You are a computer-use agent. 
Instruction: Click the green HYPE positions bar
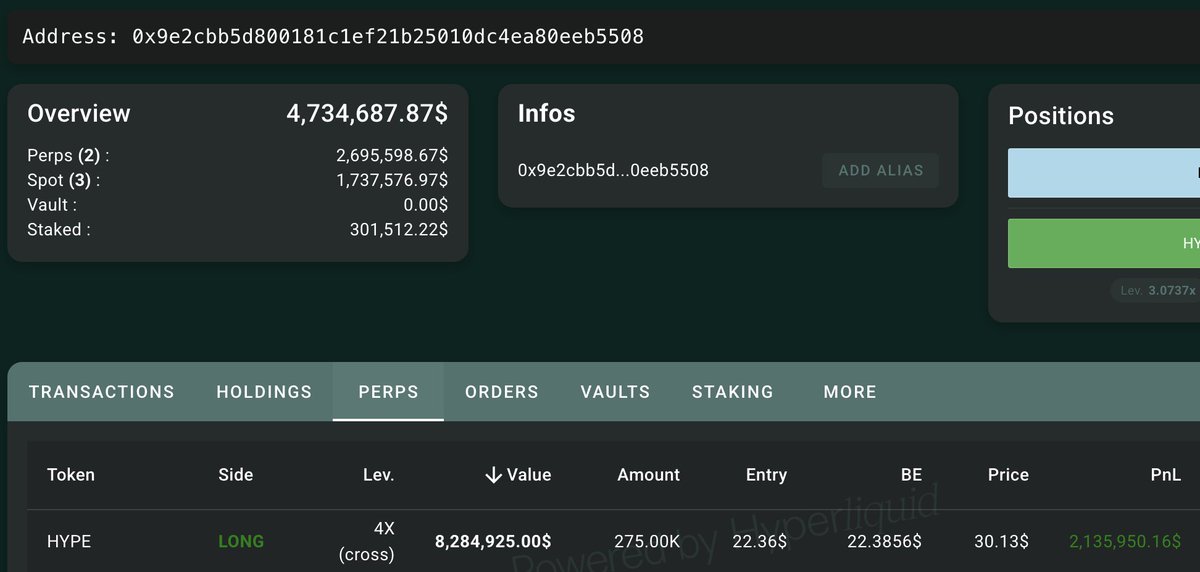click(1104, 243)
